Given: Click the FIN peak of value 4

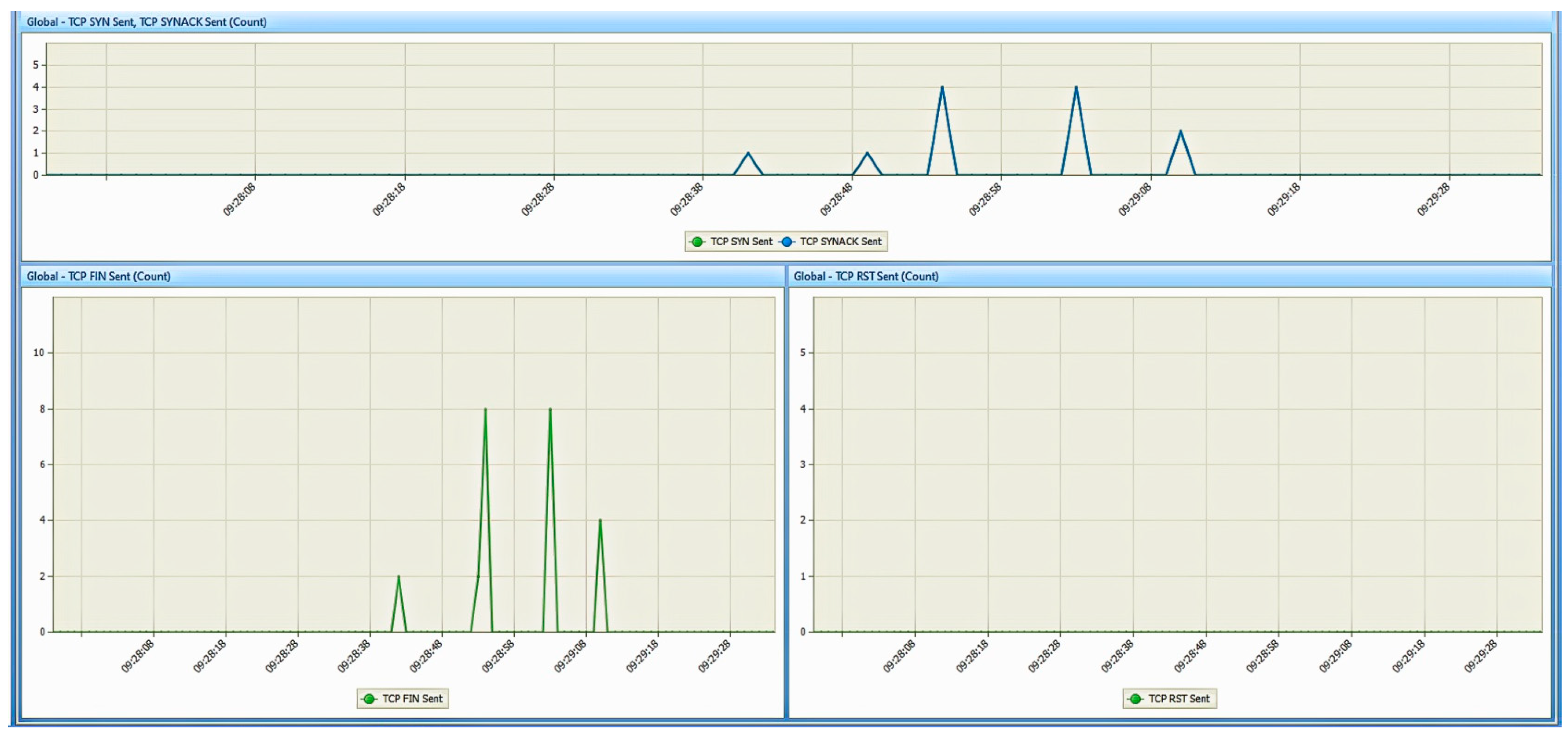Looking at the screenshot, I should pos(600,521).
